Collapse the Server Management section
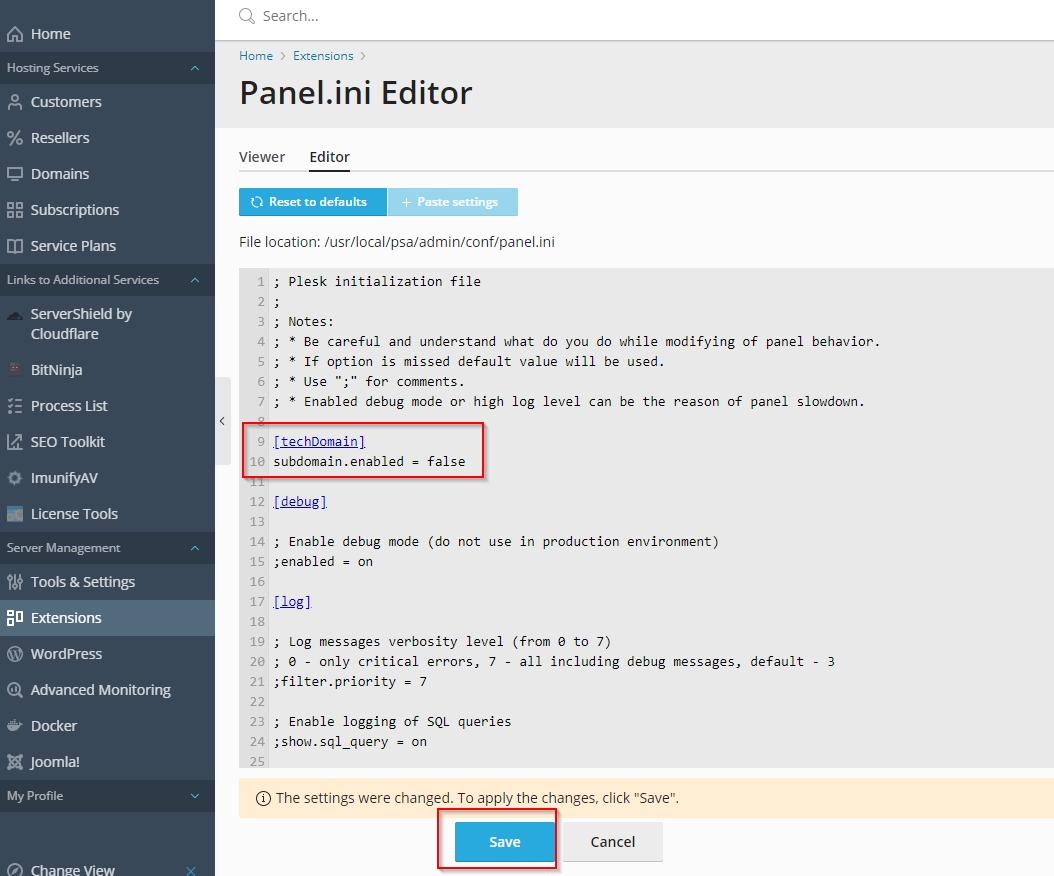1054x876 pixels. (195, 548)
